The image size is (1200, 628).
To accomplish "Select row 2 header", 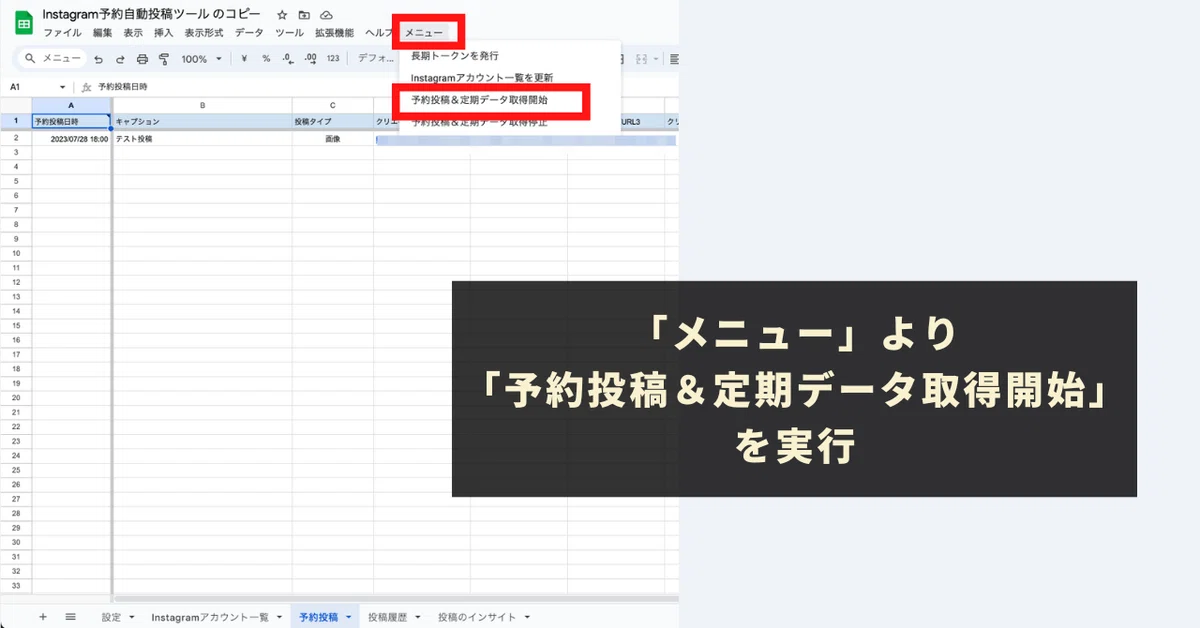I will click(x=15, y=138).
